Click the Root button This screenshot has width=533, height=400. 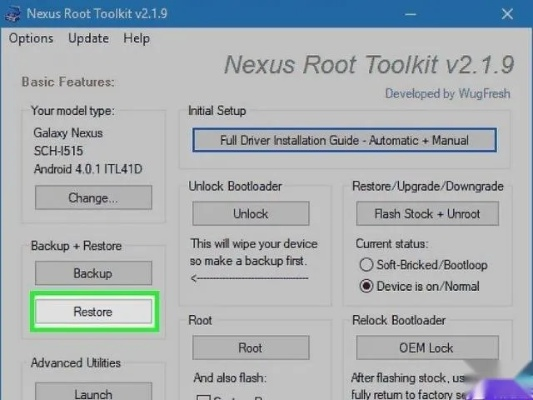(251, 348)
